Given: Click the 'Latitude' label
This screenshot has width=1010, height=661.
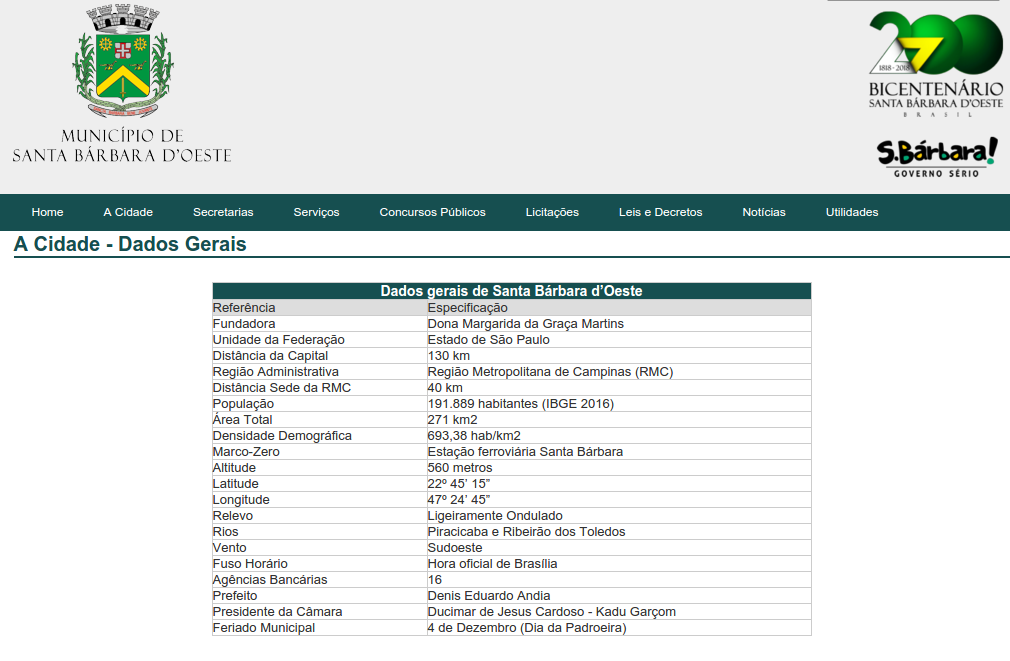Looking at the screenshot, I should 236,484.
